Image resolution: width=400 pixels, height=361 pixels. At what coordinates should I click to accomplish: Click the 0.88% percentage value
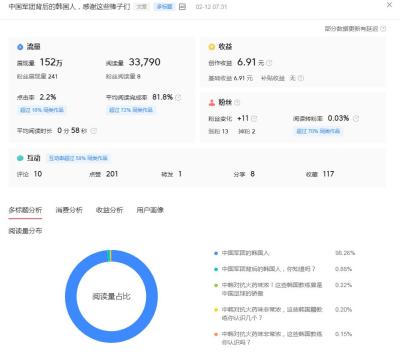point(343,269)
